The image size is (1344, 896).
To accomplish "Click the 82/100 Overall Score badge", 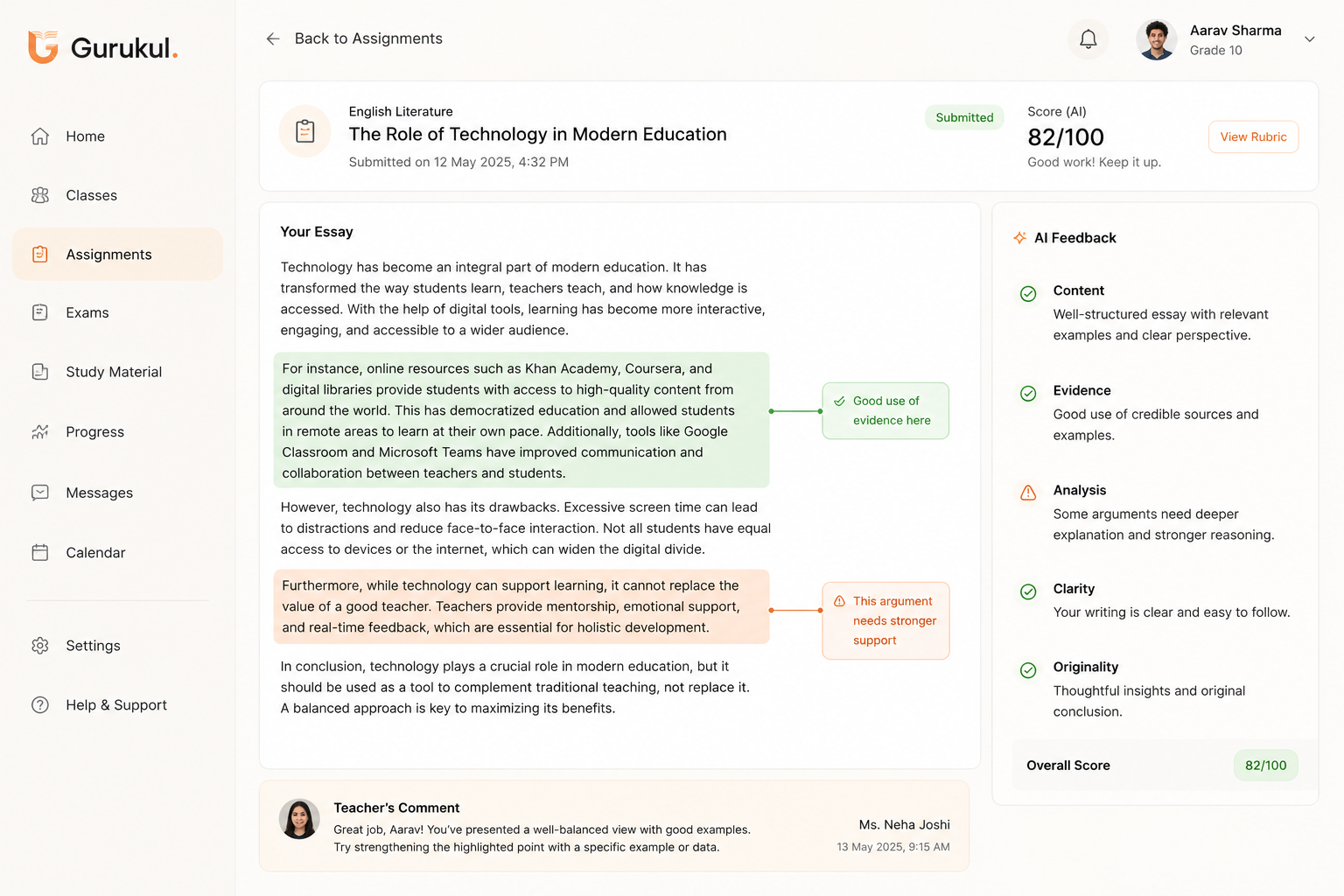I will (1265, 766).
